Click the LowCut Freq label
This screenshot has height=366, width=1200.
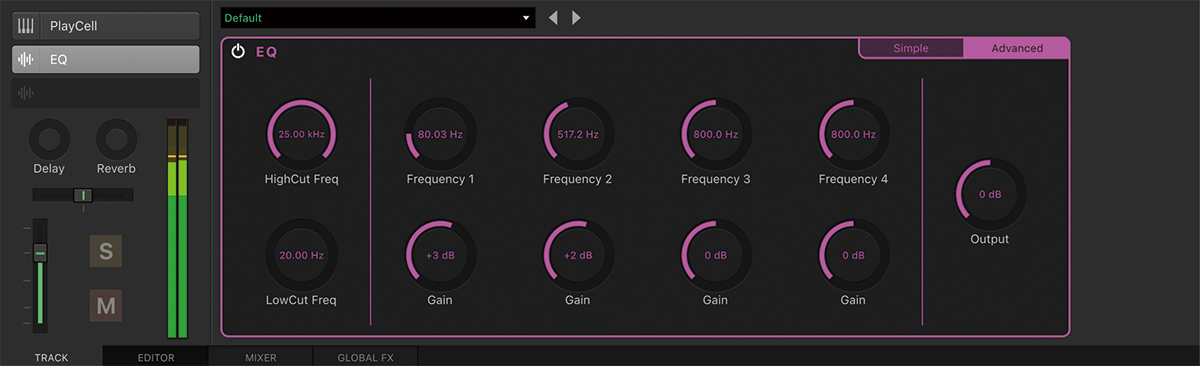(x=302, y=300)
